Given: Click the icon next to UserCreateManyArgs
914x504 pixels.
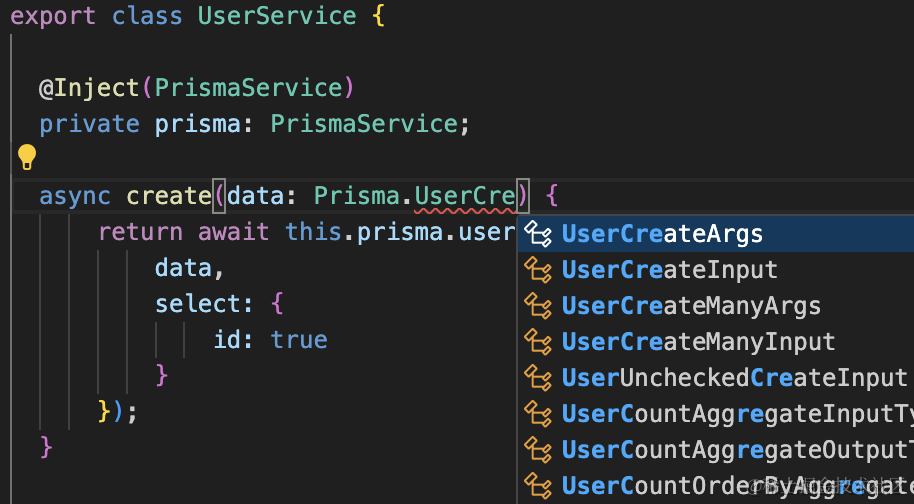Looking at the screenshot, I should 539,306.
